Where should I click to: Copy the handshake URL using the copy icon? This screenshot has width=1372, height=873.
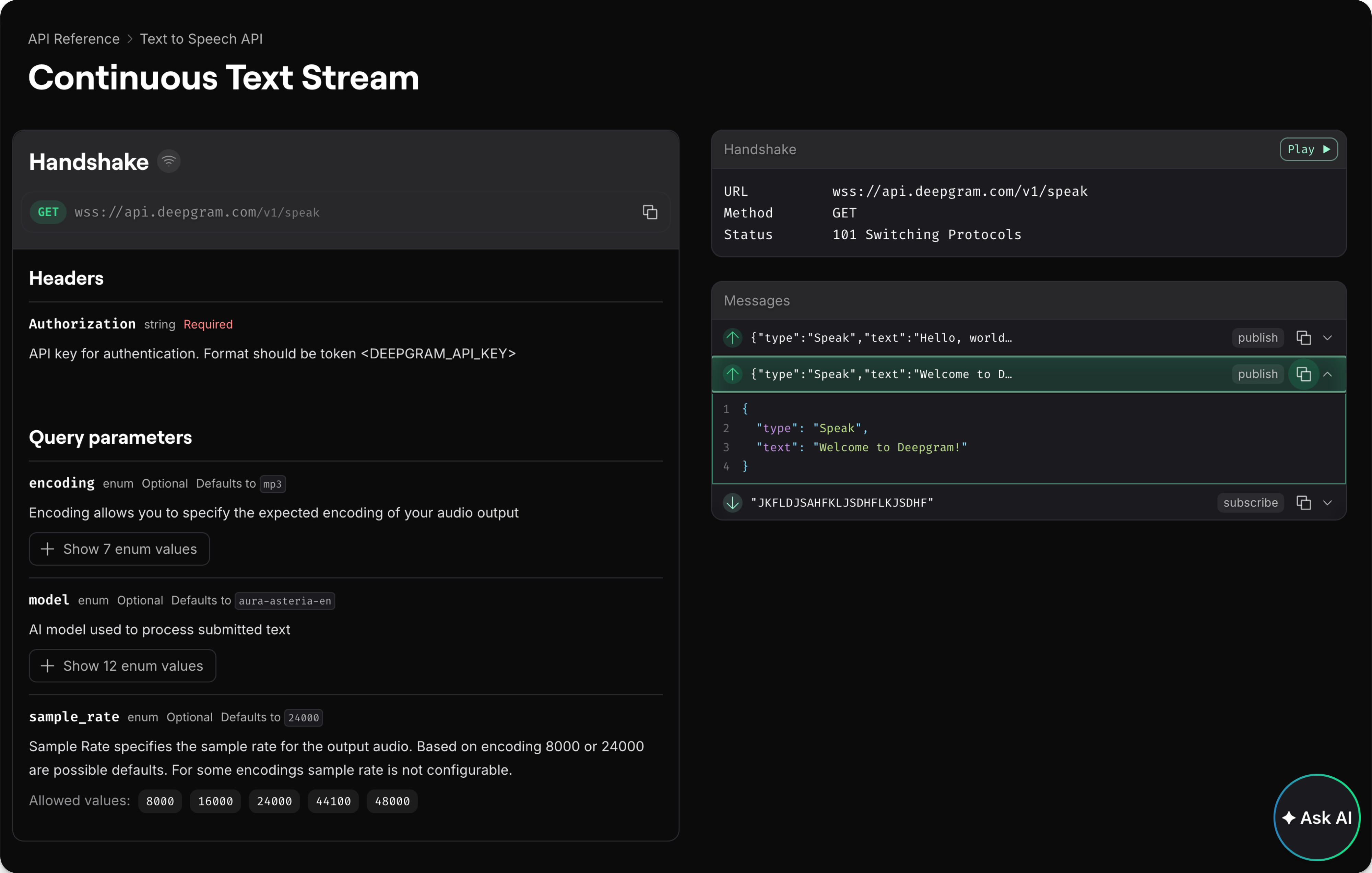[x=650, y=212]
